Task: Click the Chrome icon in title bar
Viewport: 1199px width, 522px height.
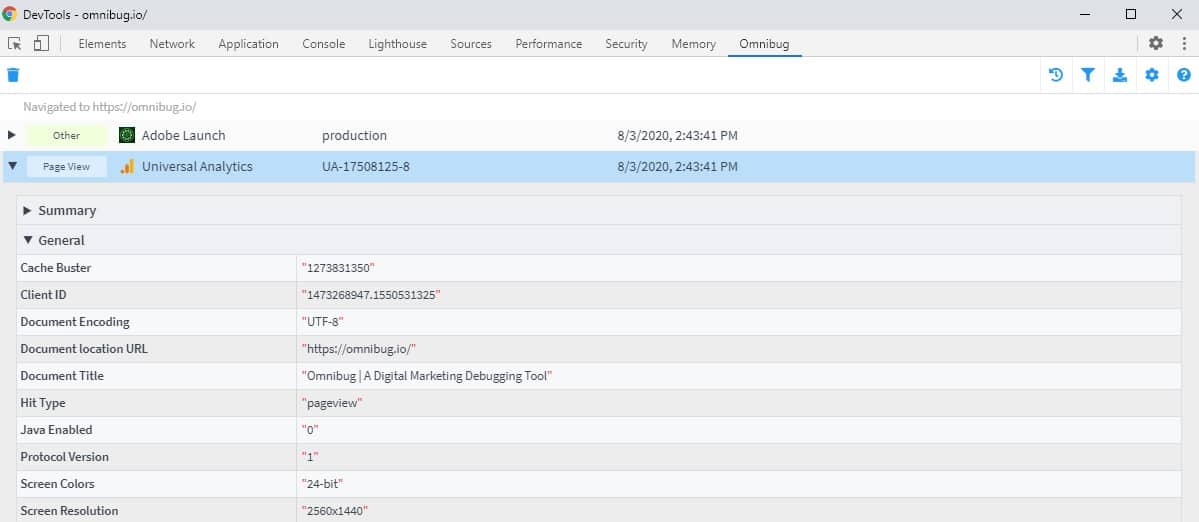Action: click(x=10, y=14)
